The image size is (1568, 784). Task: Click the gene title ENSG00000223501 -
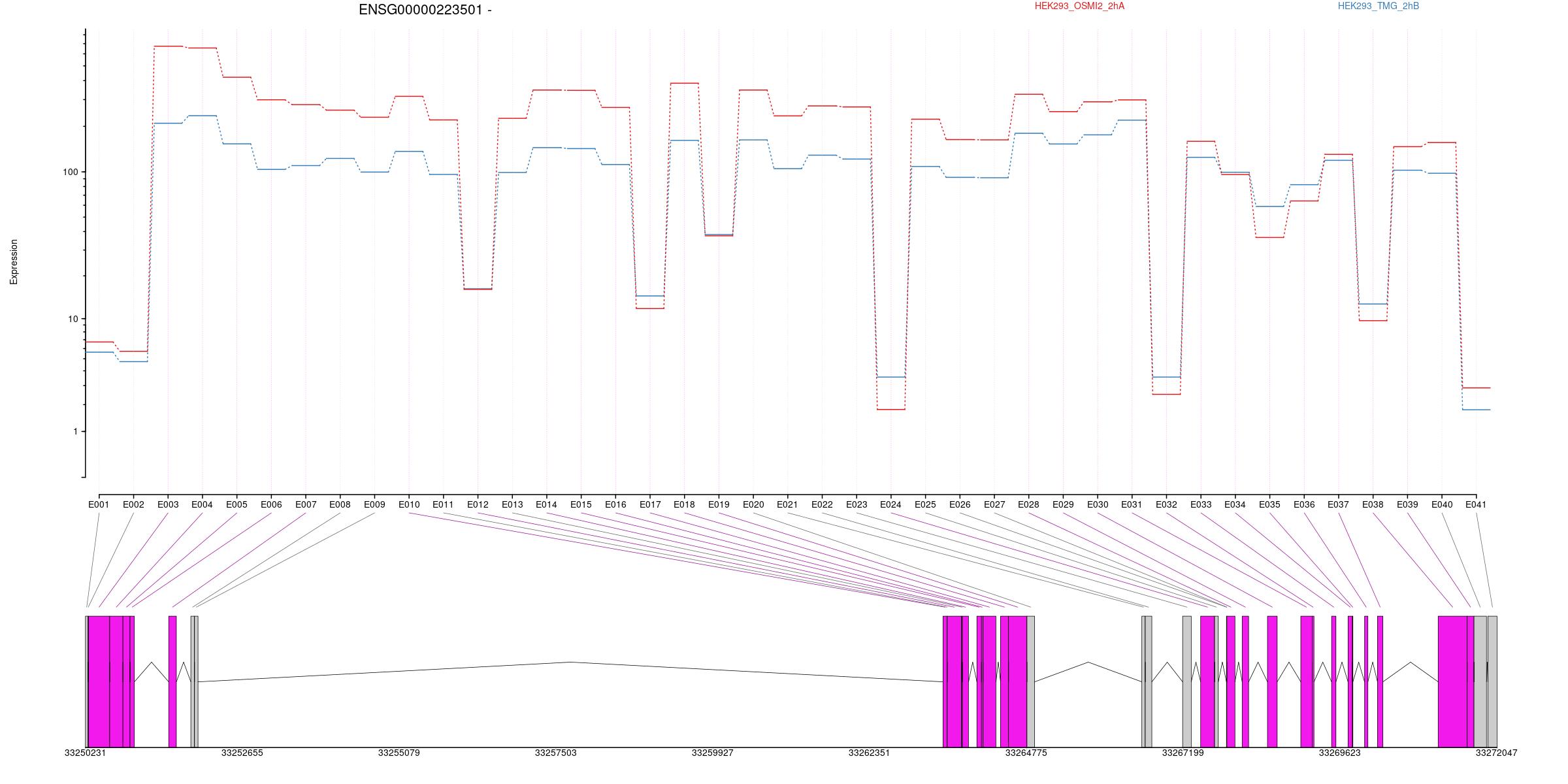click(425, 10)
